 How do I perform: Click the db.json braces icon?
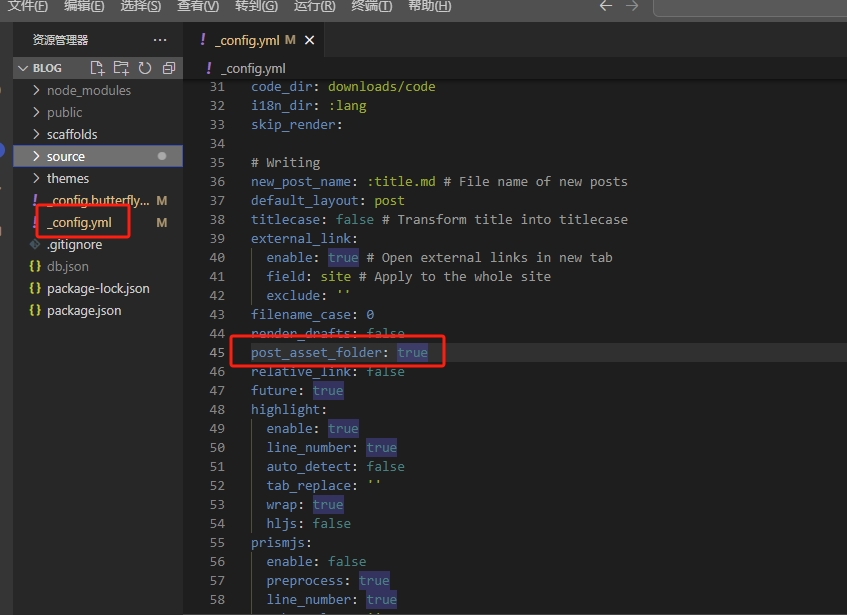(x=35, y=266)
